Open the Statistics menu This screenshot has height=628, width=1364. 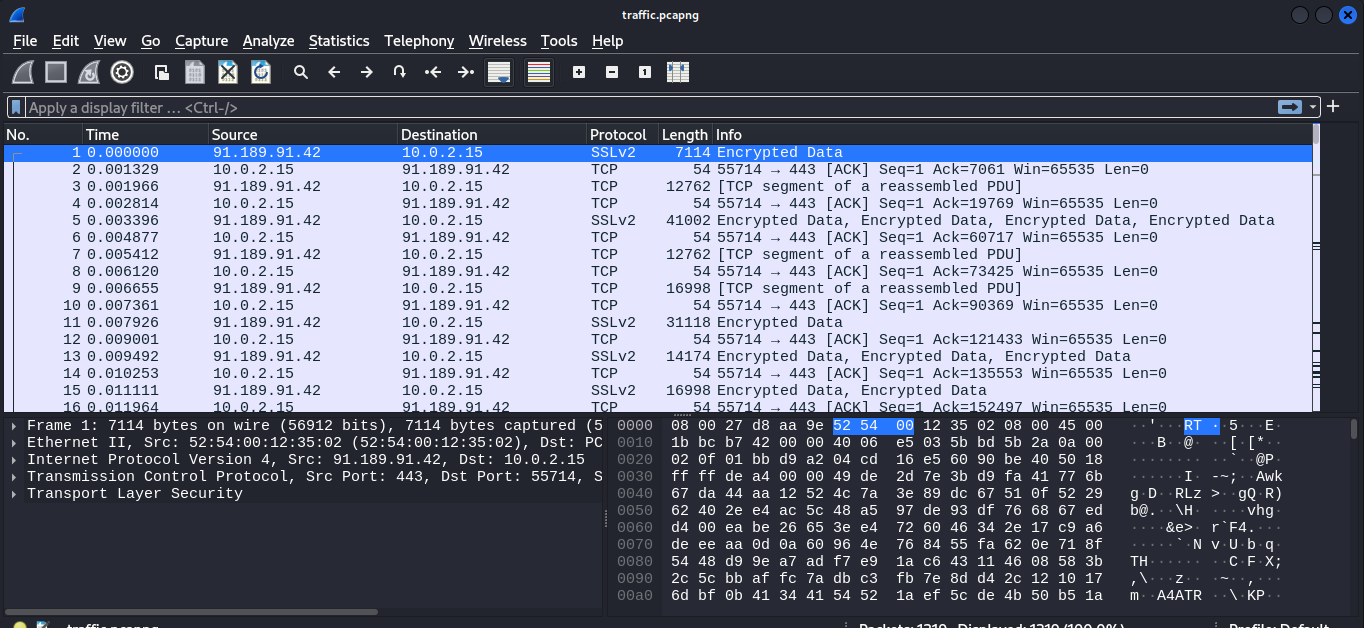(339, 41)
